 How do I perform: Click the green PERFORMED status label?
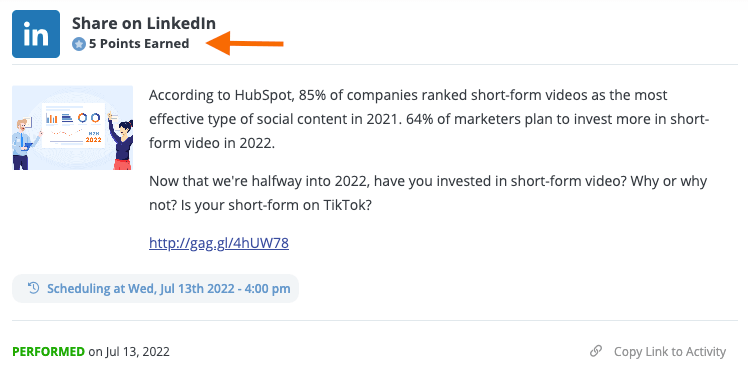[x=48, y=352]
